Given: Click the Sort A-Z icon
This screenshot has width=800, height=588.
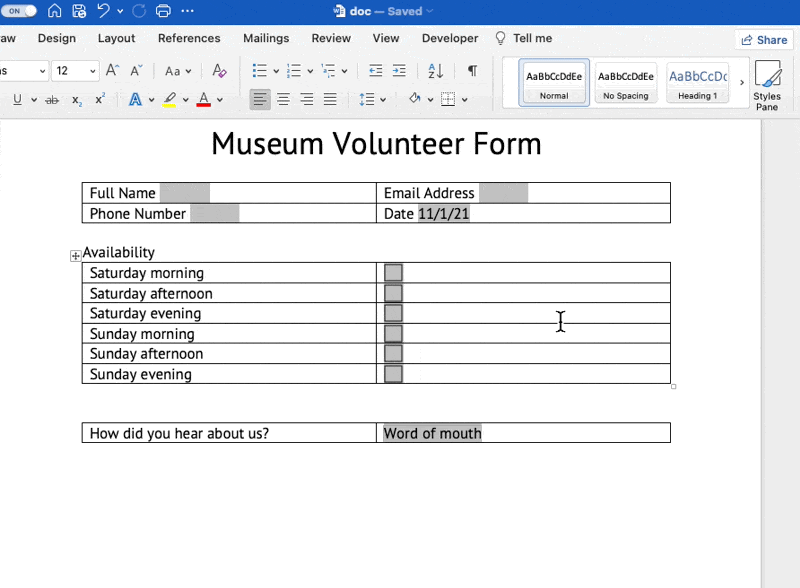Looking at the screenshot, I should [435, 71].
